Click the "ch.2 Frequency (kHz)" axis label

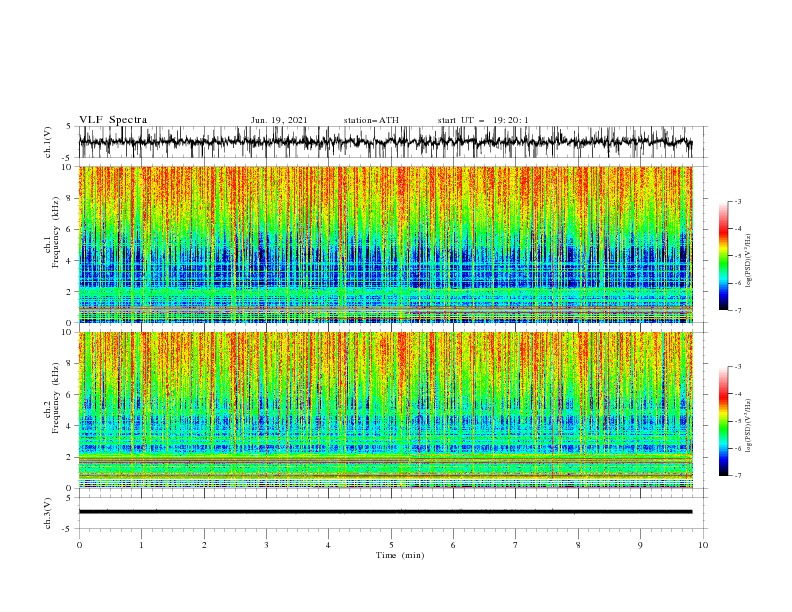(x=52, y=398)
